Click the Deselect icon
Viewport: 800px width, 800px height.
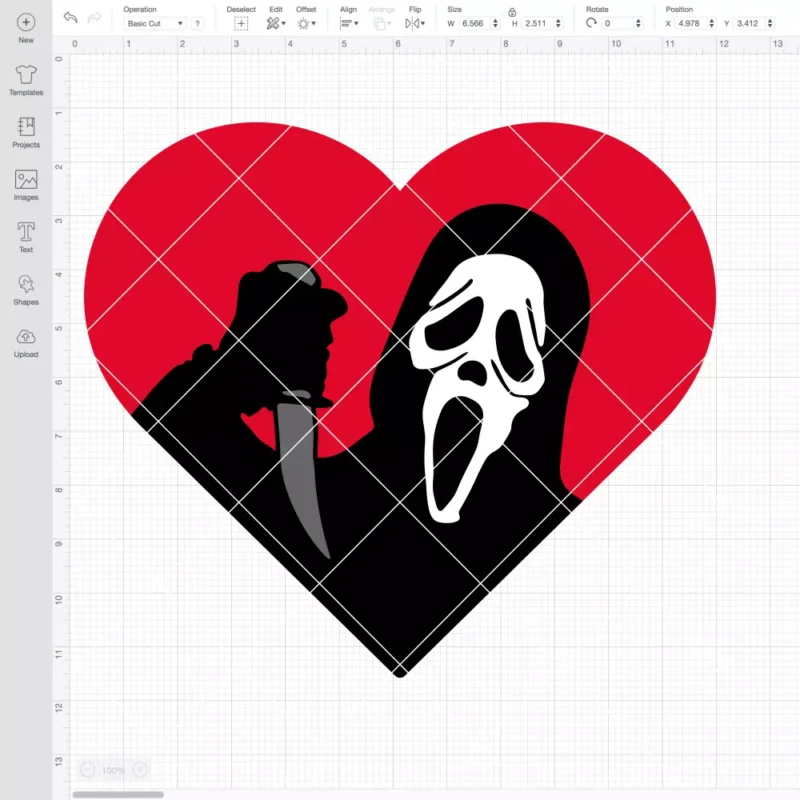[241, 23]
